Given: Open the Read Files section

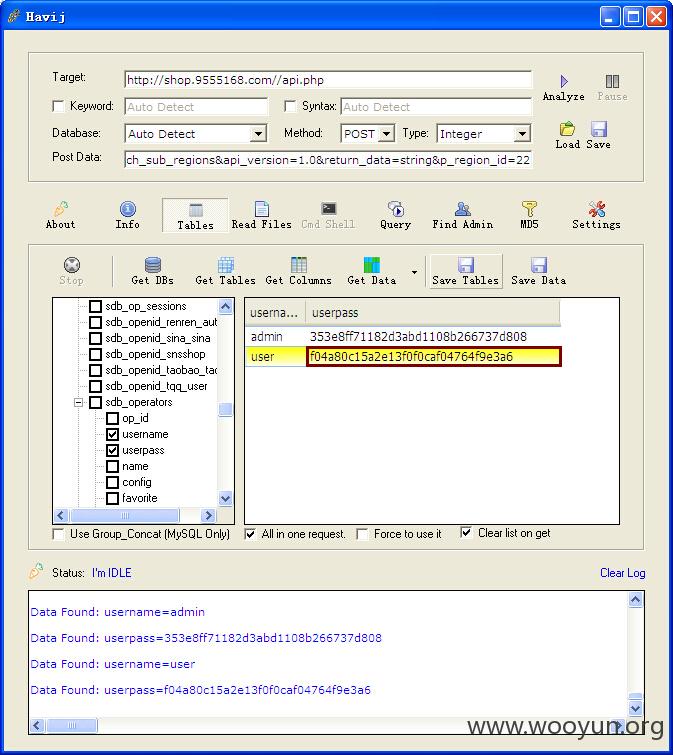Looking at the screenshot, I should point(261,215).
